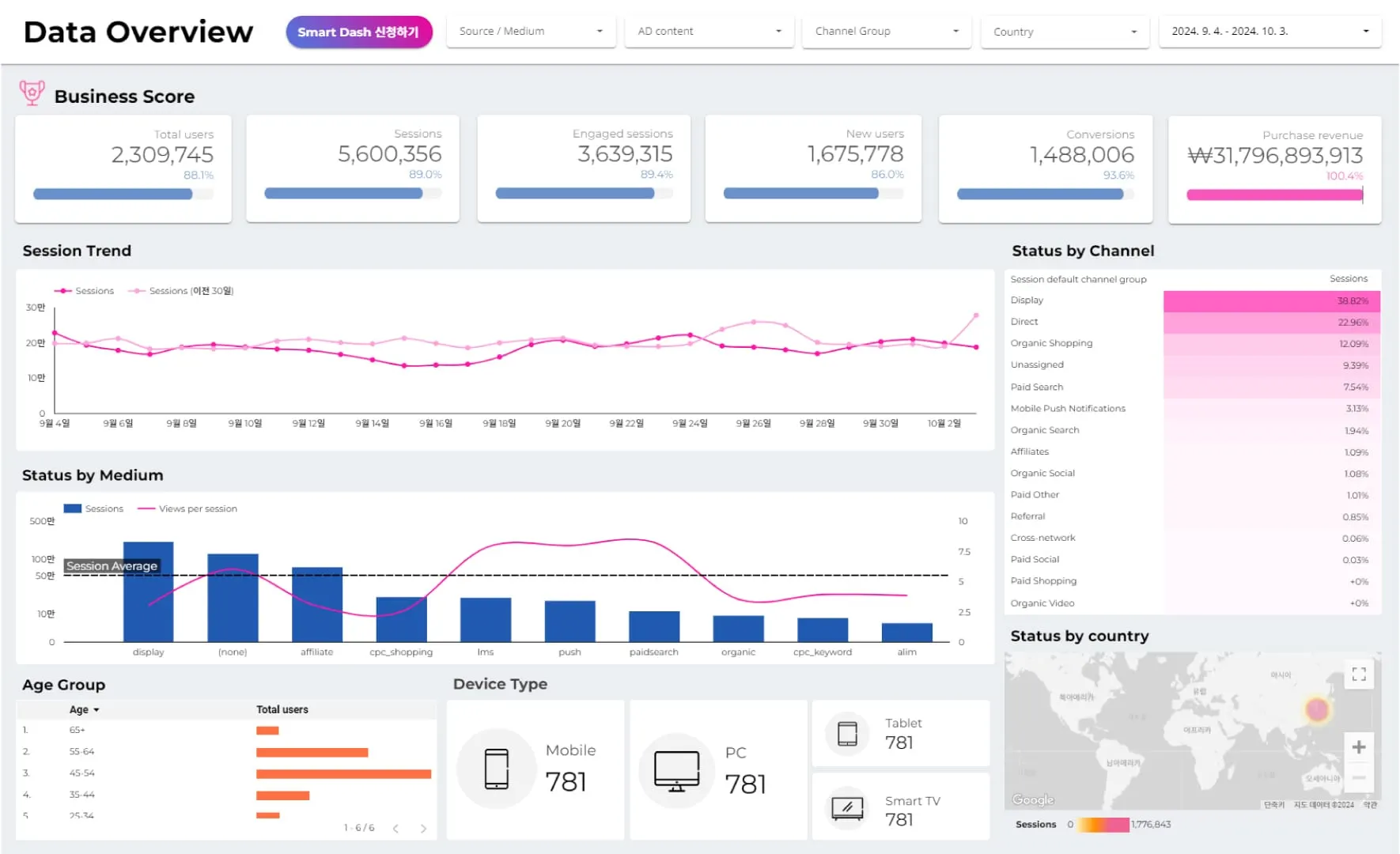Click the New users value 1,675,778
1400x854 pixels.
tap(855, 153)
